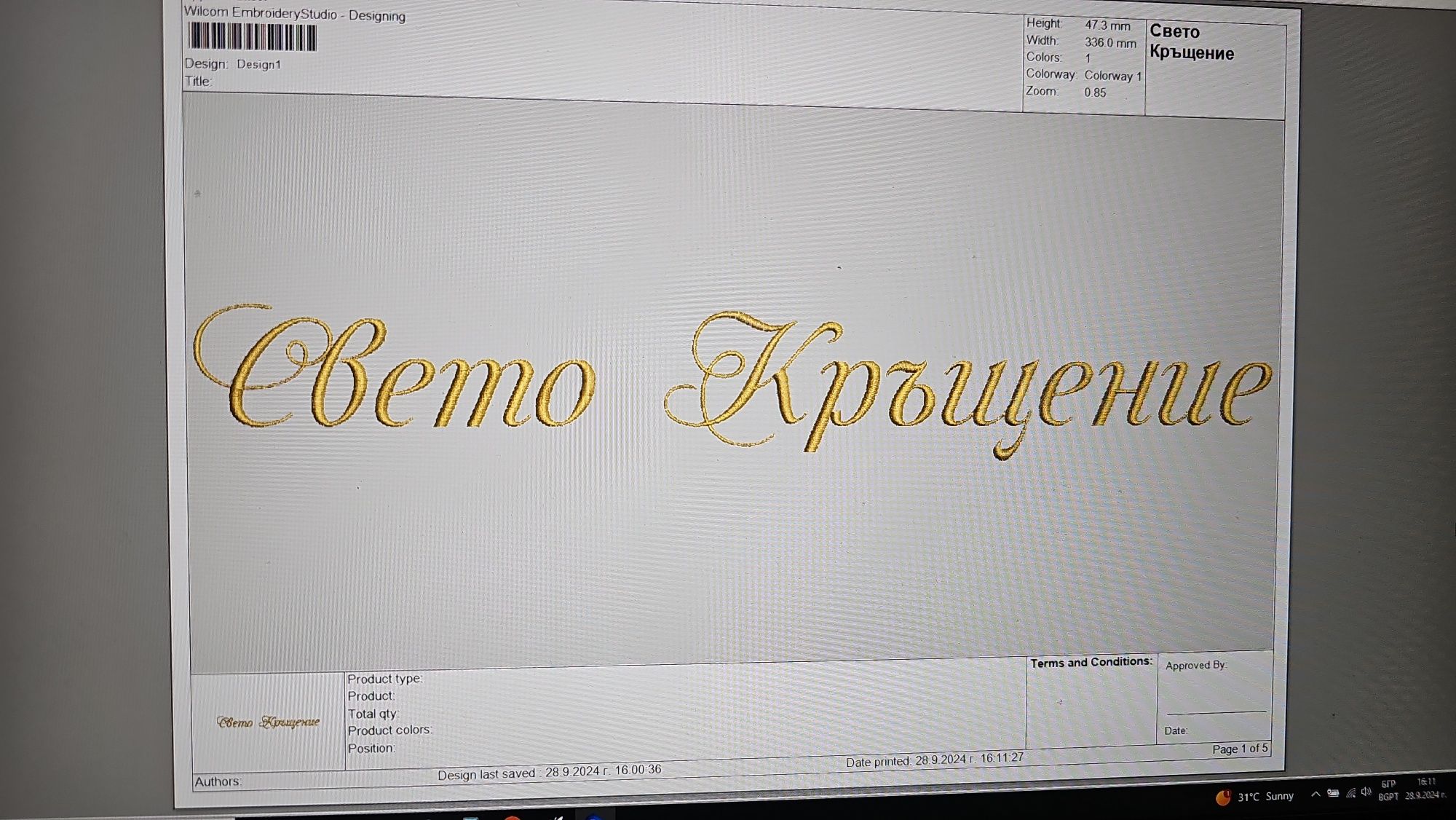This screenshot has width=1456, height=820.
Task: Open the weather widget showing 31°C Sunny
Action: coord(1254,797)
